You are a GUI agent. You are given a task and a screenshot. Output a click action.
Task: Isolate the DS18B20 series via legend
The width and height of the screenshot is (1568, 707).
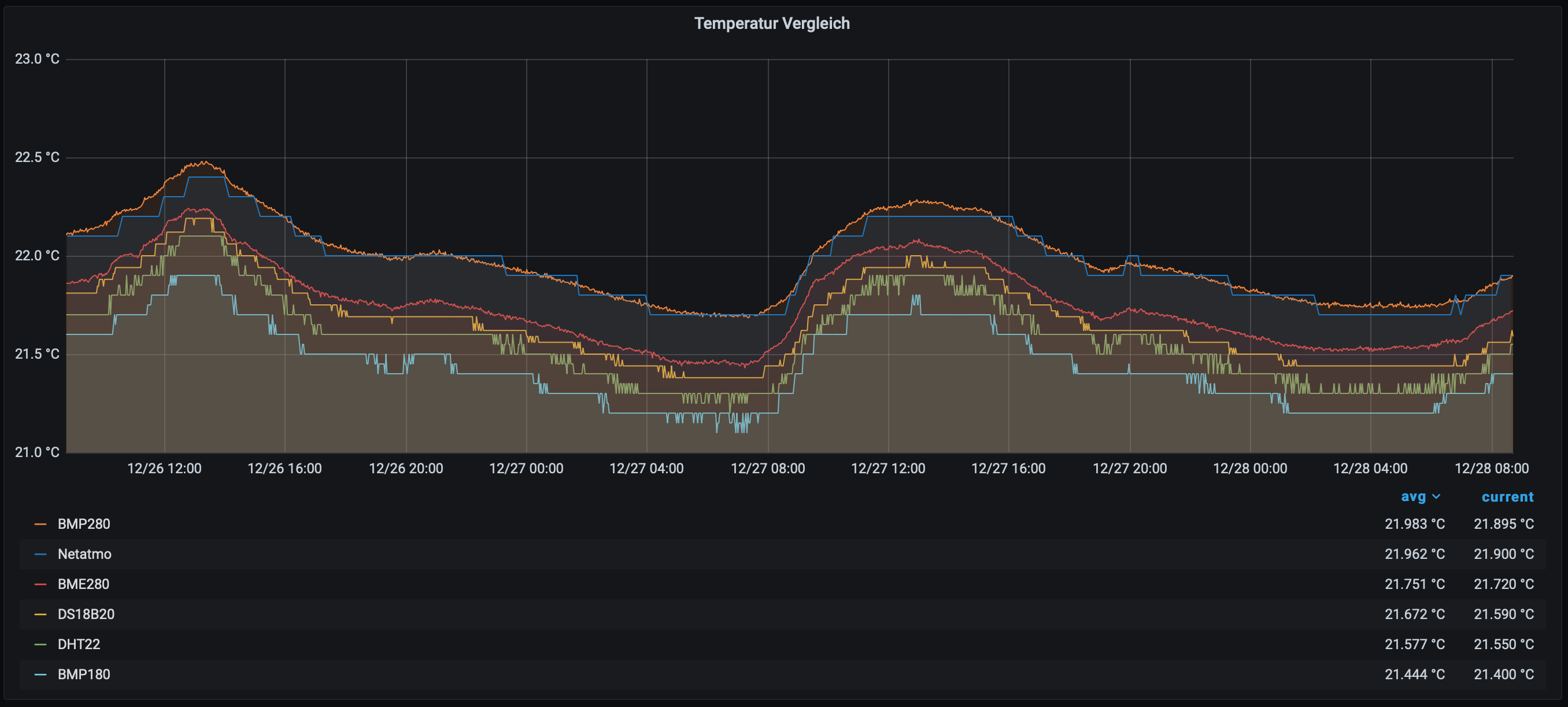tap(86, 614)
